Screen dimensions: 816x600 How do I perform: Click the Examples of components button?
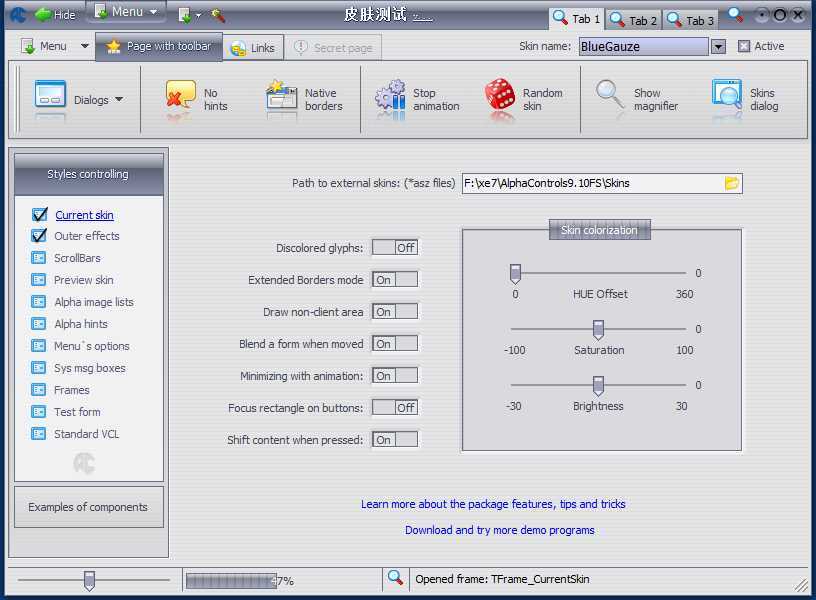(x=88, y=507)
